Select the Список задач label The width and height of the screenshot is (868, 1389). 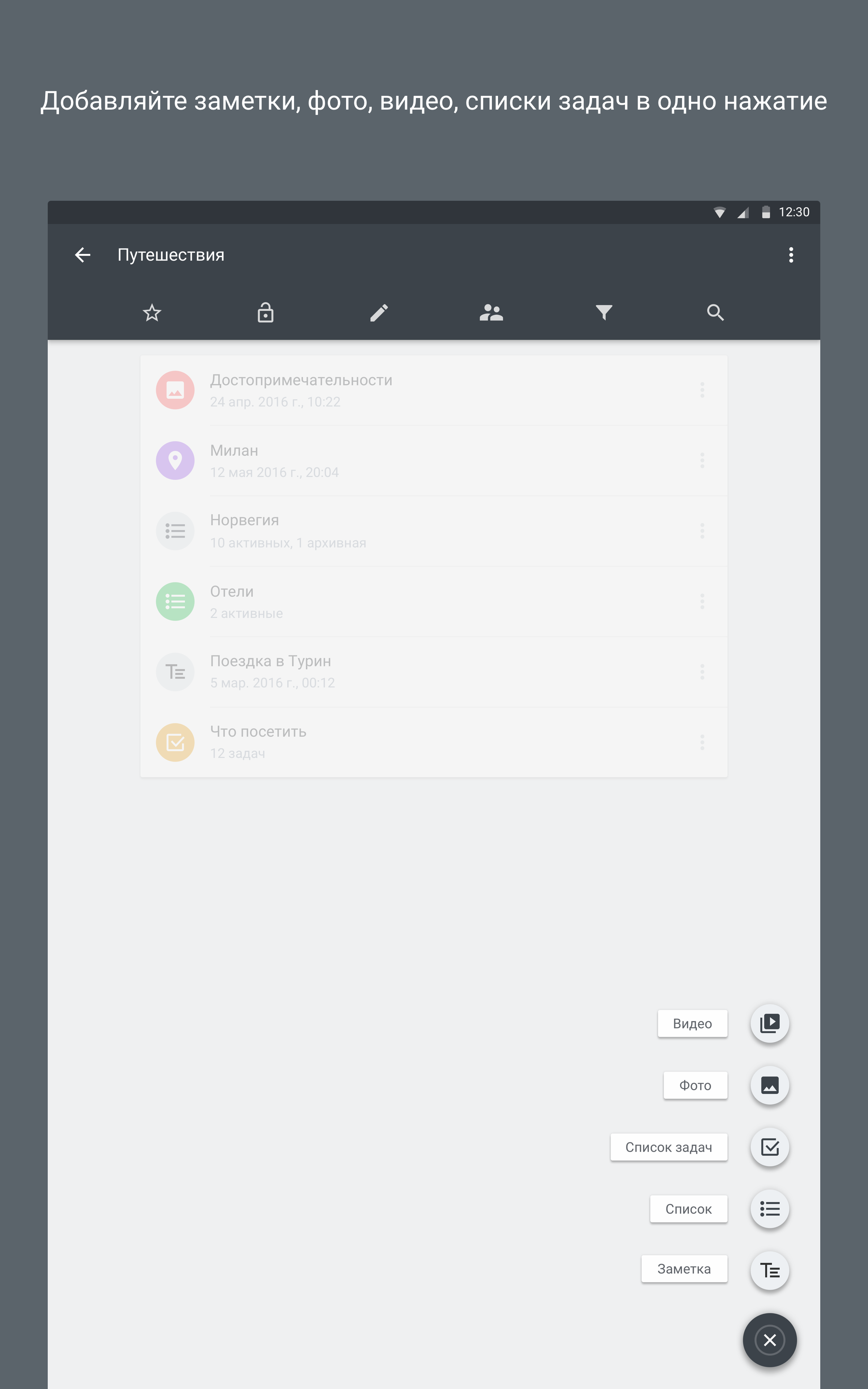[669, 1147]
